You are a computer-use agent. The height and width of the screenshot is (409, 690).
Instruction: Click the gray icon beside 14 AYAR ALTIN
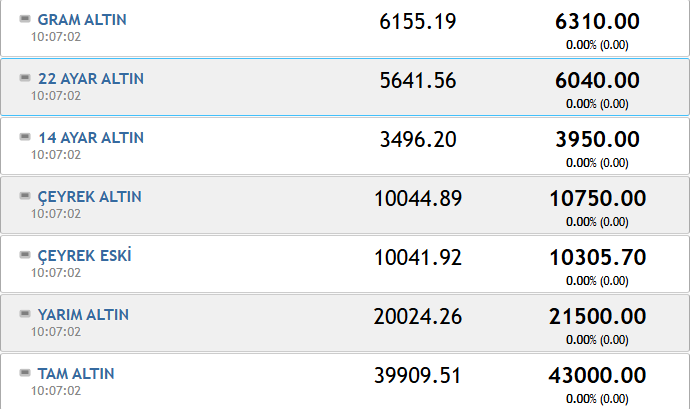[25, 137]
